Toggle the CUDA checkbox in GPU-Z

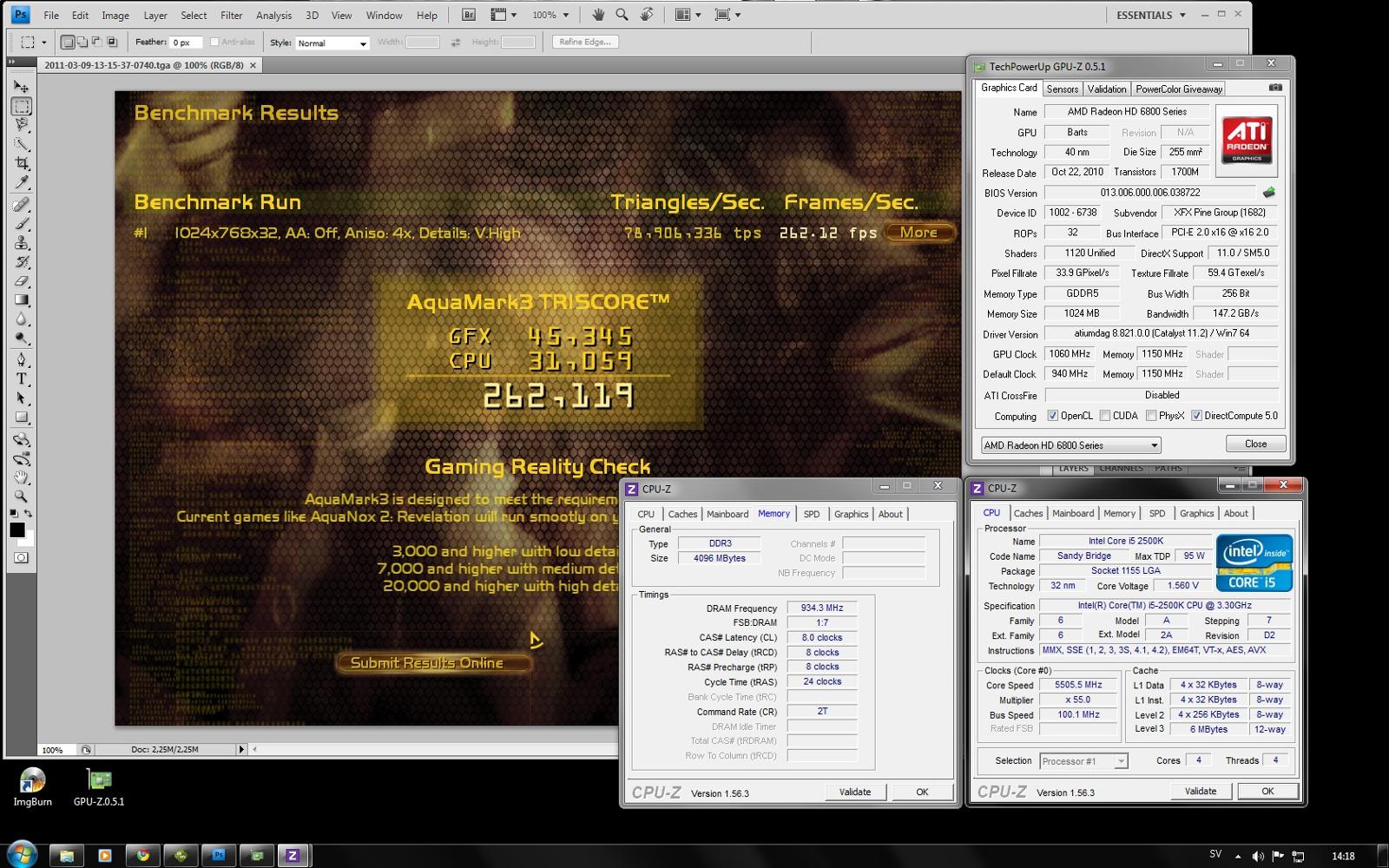pos(1104,416)
